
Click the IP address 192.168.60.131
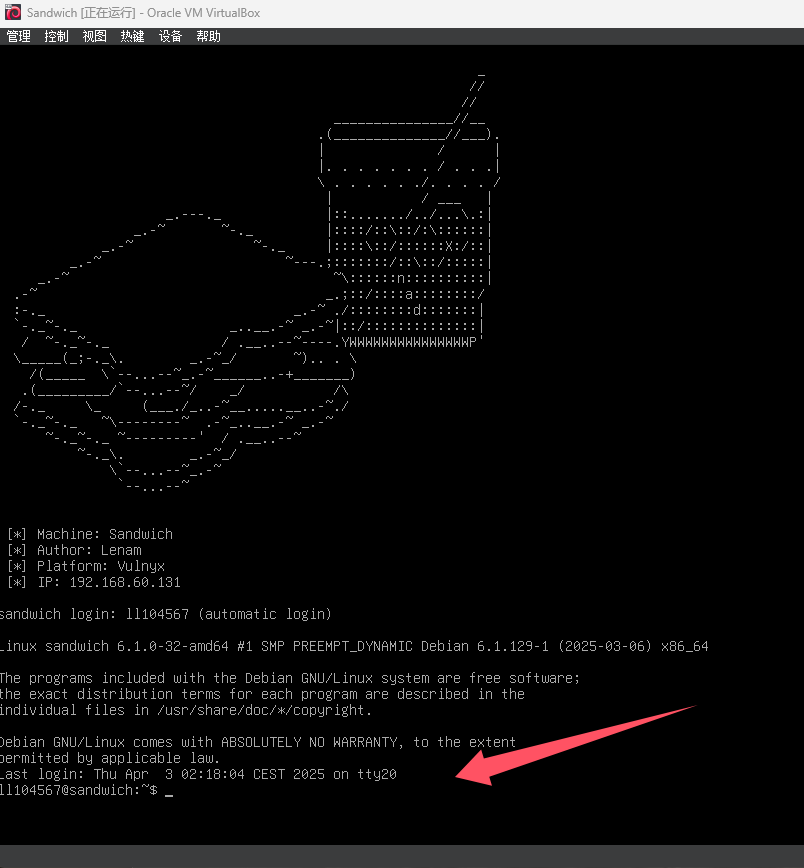point(124,582)
